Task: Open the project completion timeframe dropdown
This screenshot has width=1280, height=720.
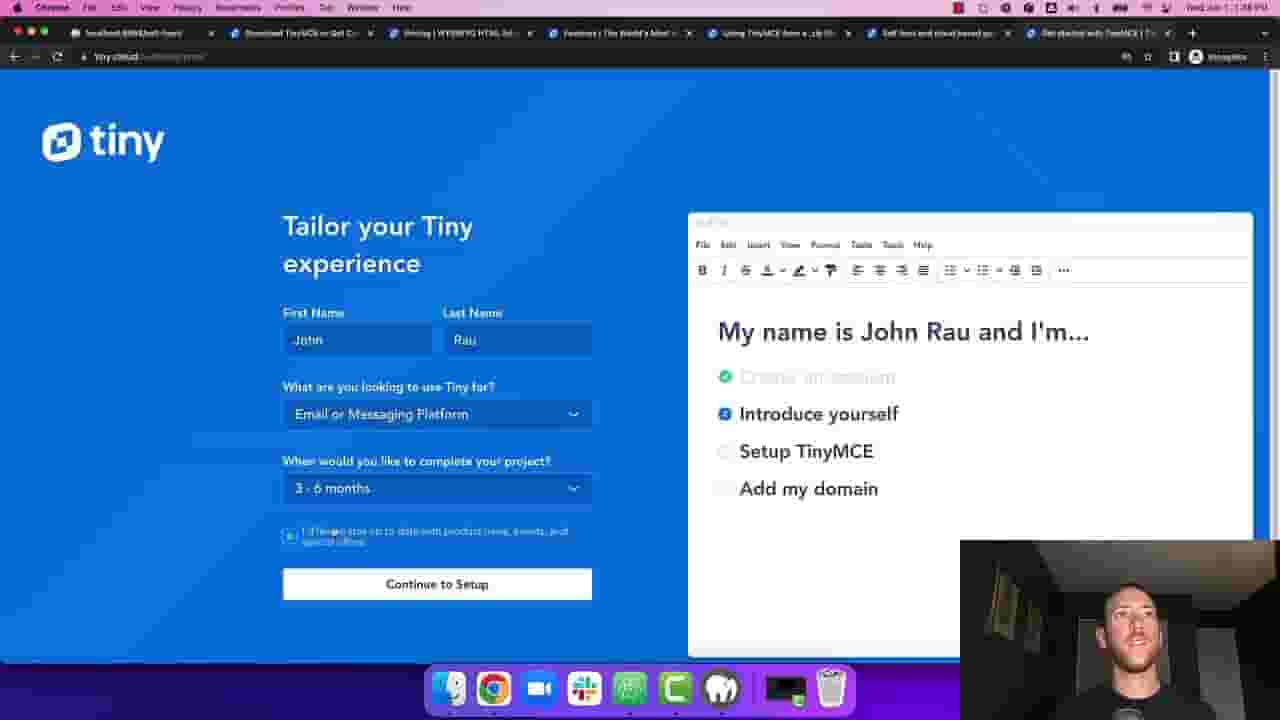Action: pyautogui.click(x=437, y=488)
